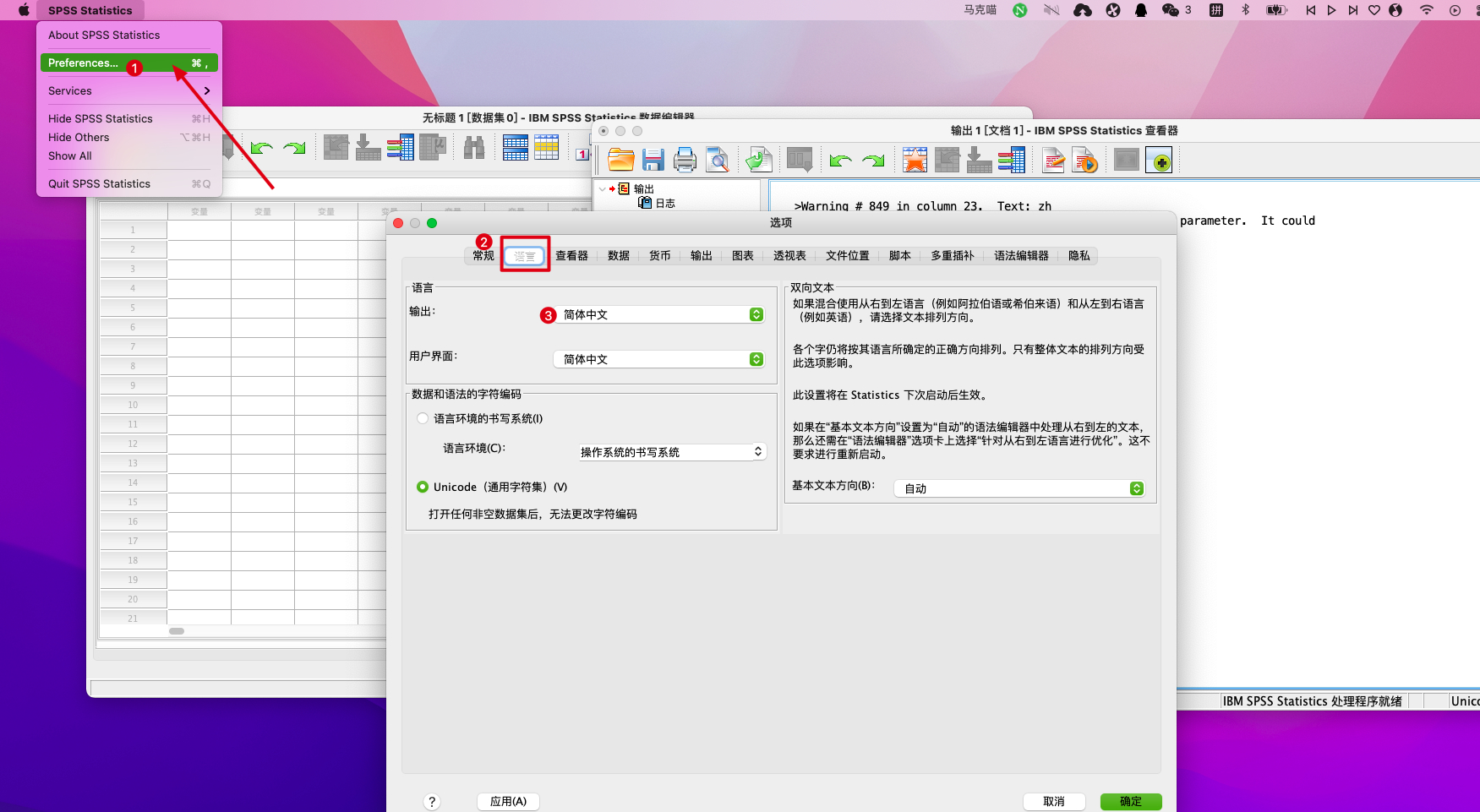Image resolution: width=1480 pixels, height=812 pixels.
Task: Click the help question mark button
Action: (432, 802)
